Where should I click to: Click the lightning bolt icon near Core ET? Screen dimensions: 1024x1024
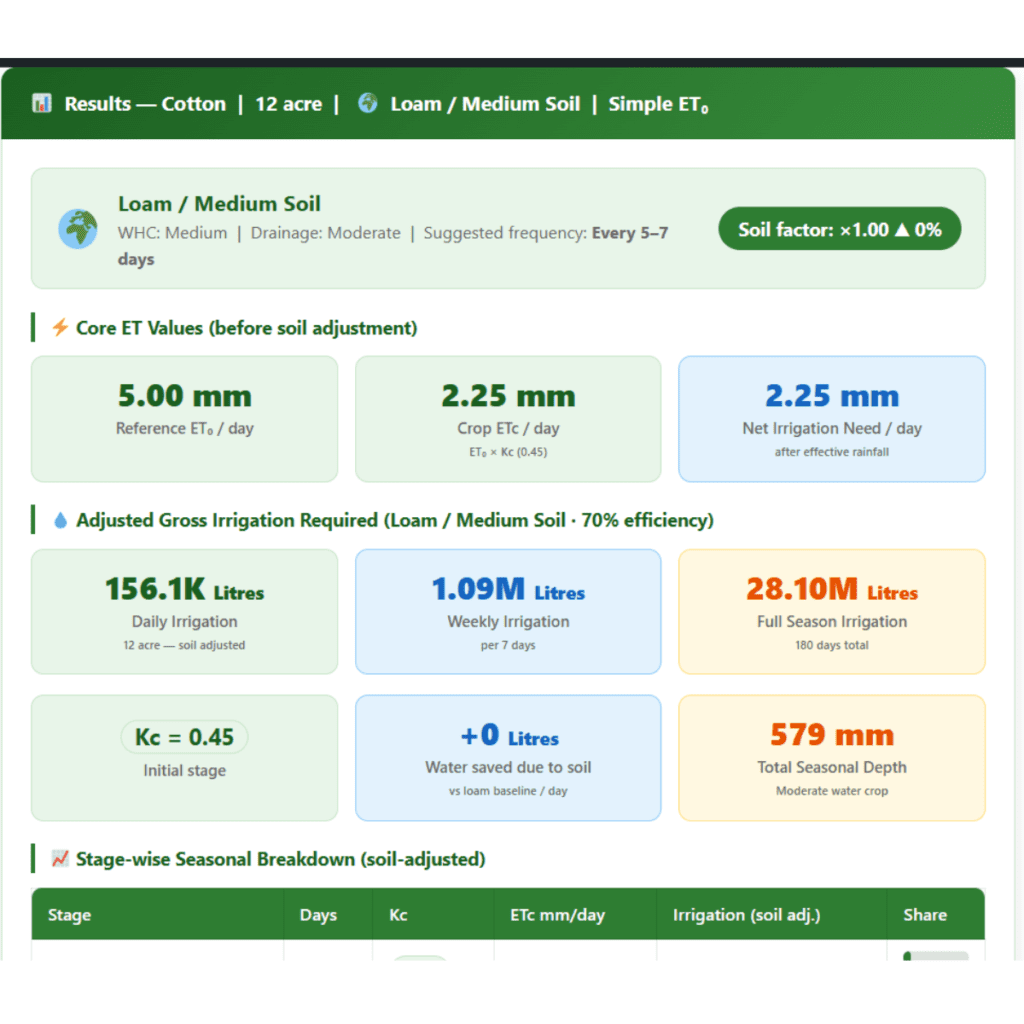(x=60, y=327)
